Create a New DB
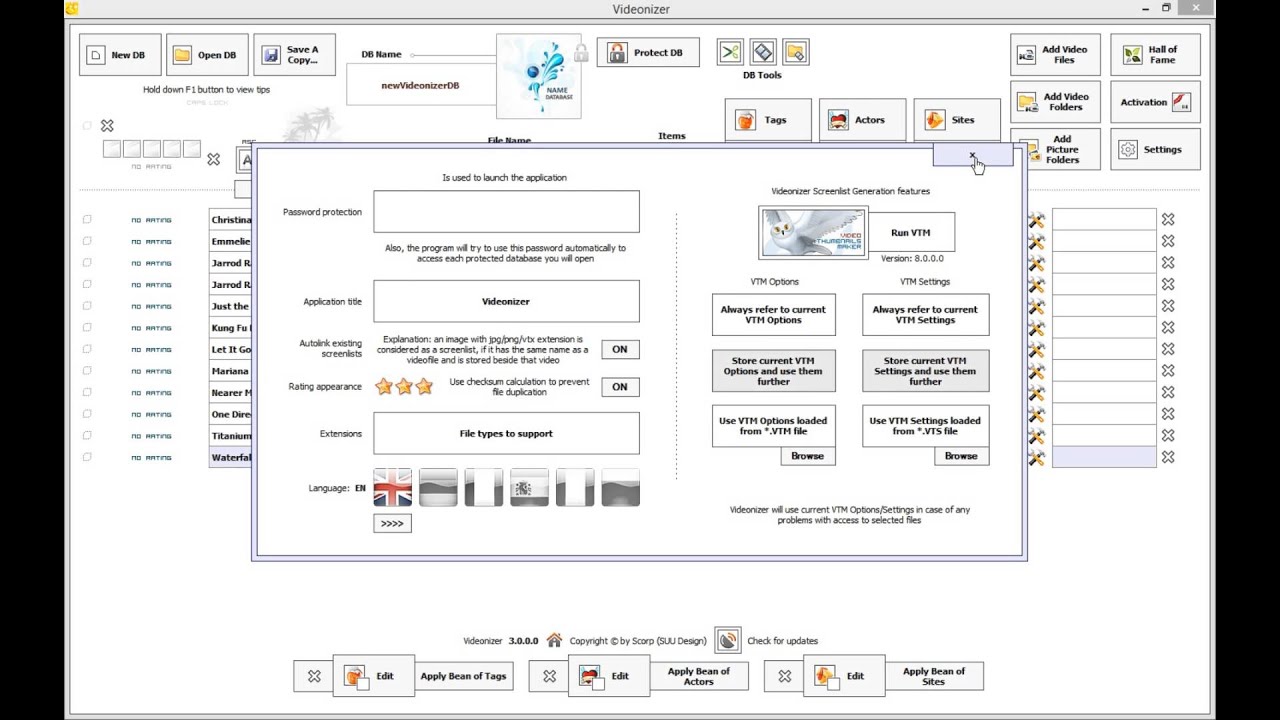This screenshot has height=720, width=1280. (x=120, y=55)
